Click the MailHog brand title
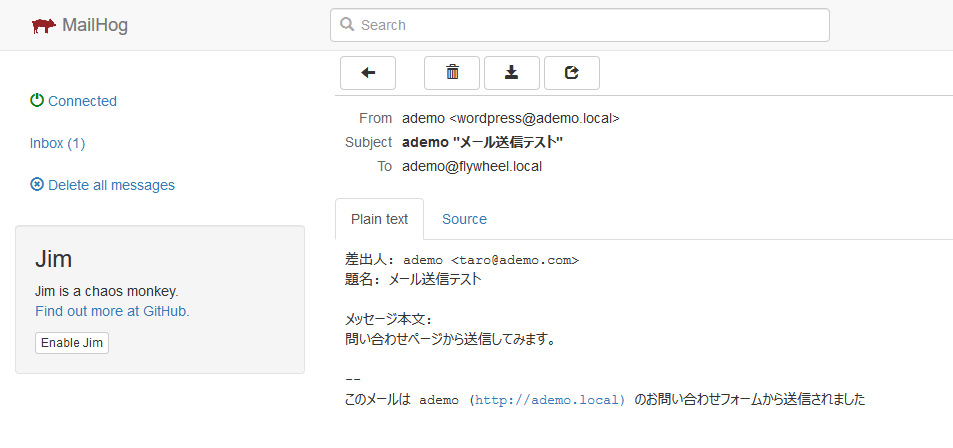This screenshot has width=953, height=448. click(x=95, y=25)
